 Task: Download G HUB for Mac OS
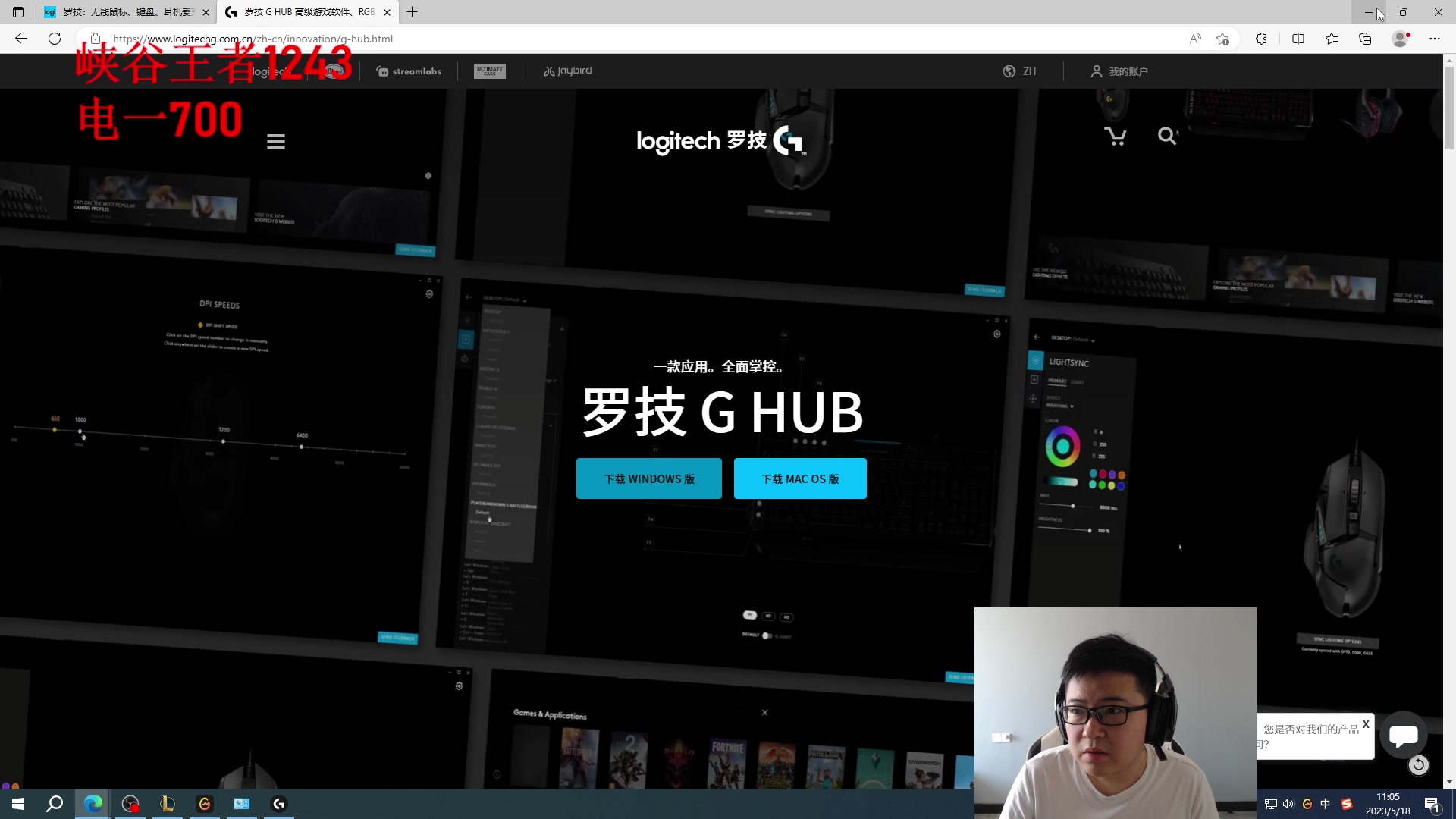coord(800,479)
